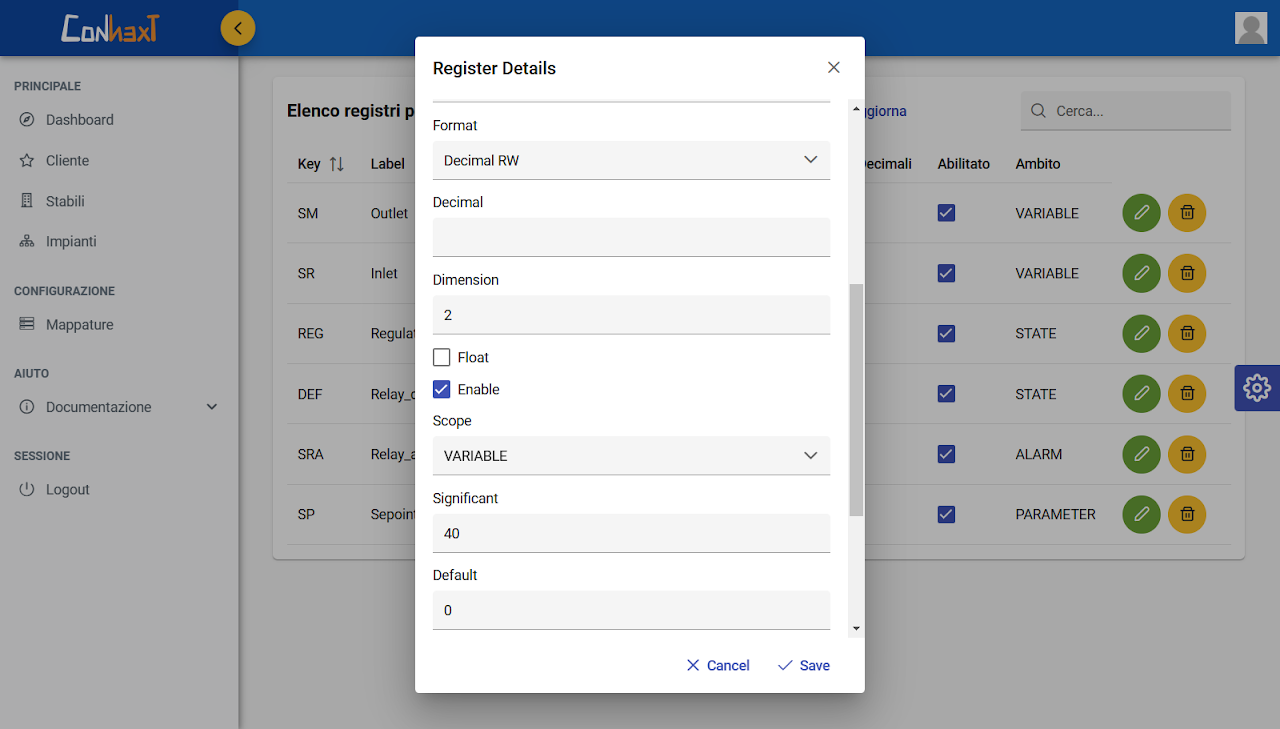Uncheck the Enable checkbox

click(x=442, y=389)
